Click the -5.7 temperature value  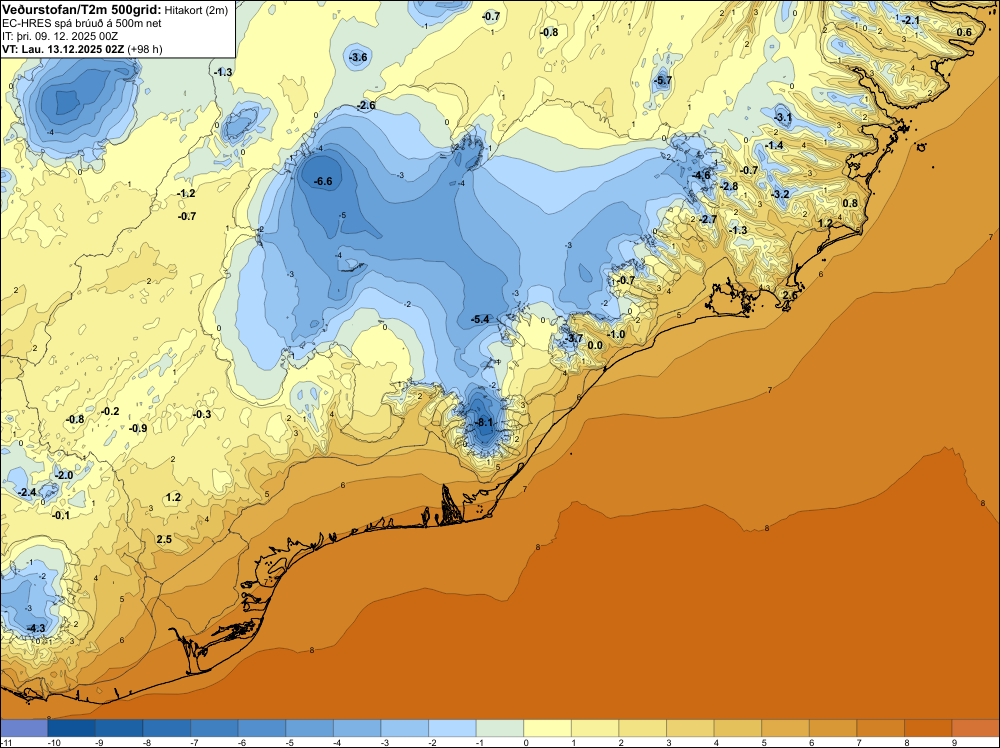click(663, 80)
